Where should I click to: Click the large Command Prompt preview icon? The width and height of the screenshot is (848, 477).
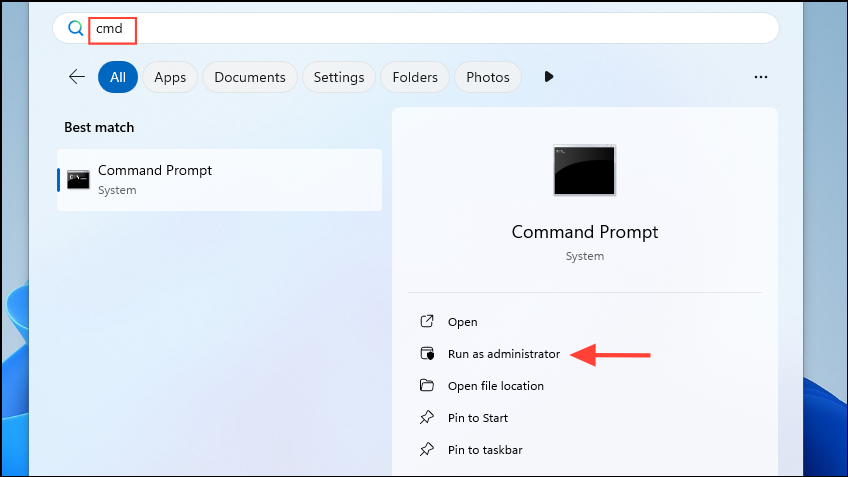(585, 170)
